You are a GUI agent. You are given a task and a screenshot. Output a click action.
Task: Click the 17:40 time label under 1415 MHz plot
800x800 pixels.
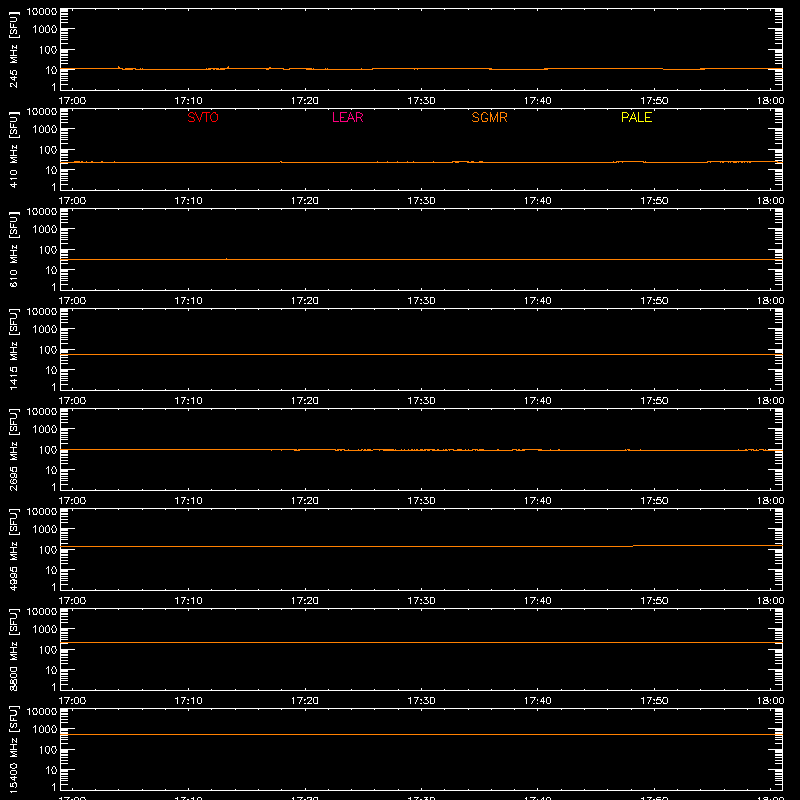(537, 401)
